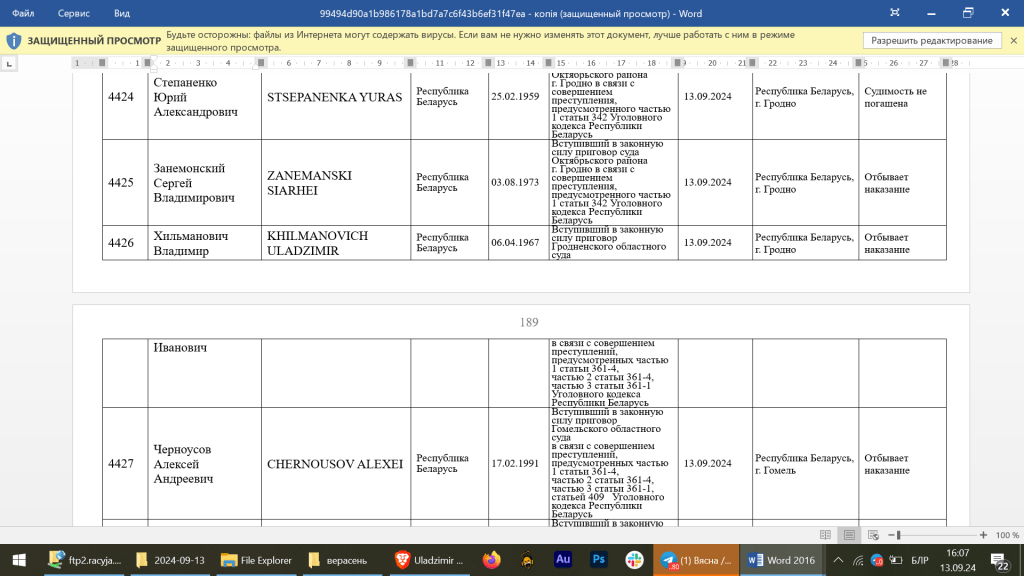1024x576 pixels.
Task: Open the Сервис menu
Action: [x=73, y=13]
